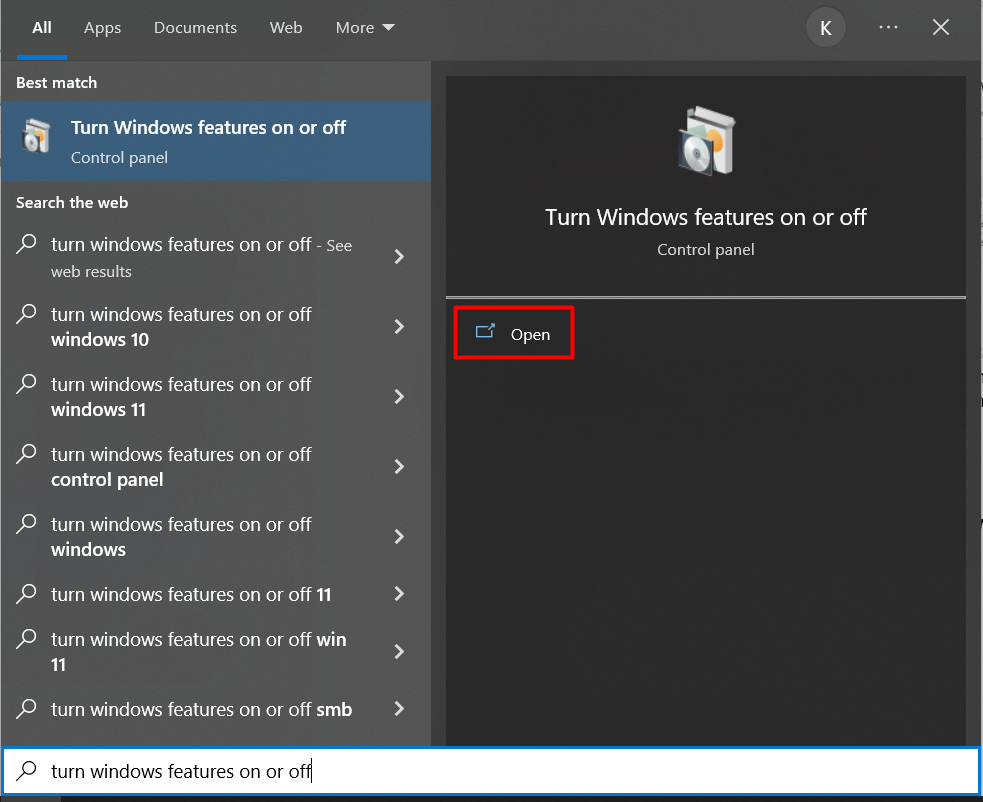The height and width of the screenshot is (802, 983).
Task: Select suggestion ending with 'win 11'
Action: [216, 652]
